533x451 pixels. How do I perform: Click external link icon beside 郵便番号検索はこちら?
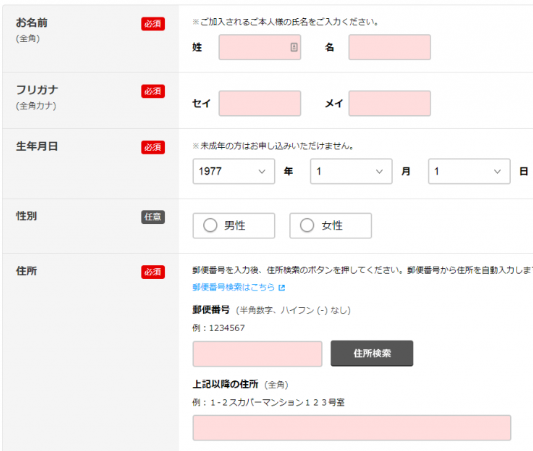pos(281,288)
